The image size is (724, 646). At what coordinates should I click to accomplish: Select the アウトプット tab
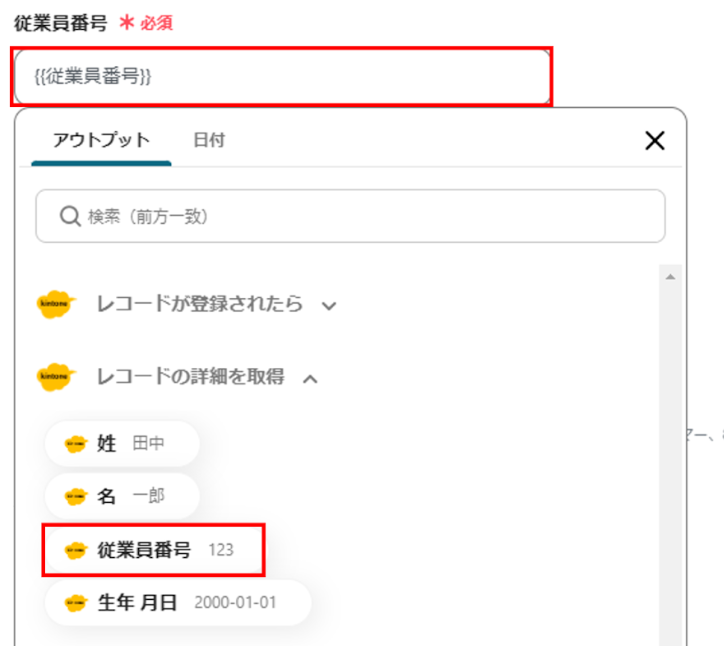click(x=101, y=140)
